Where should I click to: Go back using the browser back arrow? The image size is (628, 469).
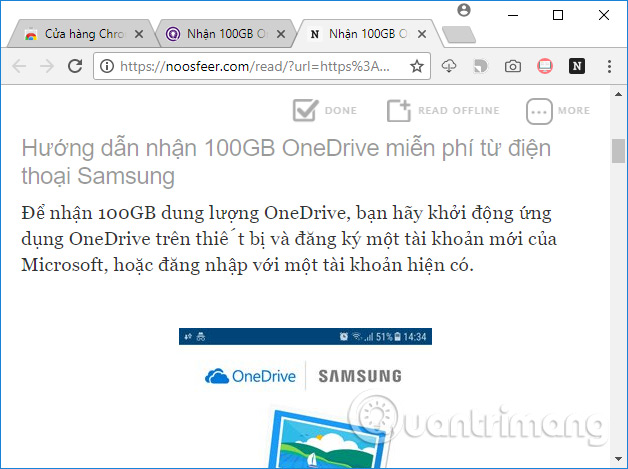[x=19, y=66]
